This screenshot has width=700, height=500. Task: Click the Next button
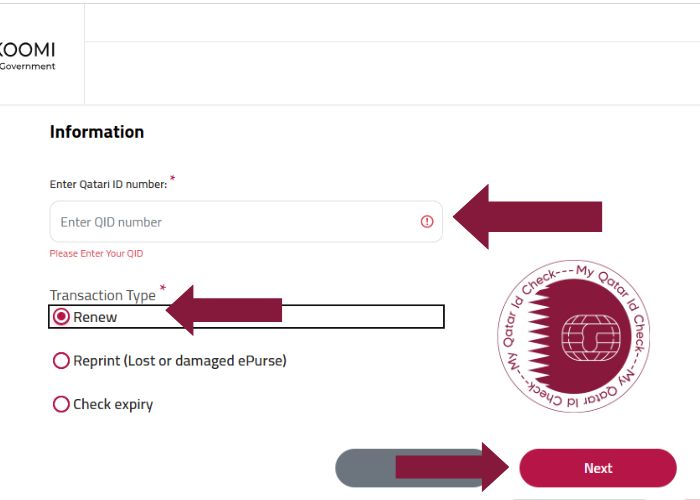(598, 468)
